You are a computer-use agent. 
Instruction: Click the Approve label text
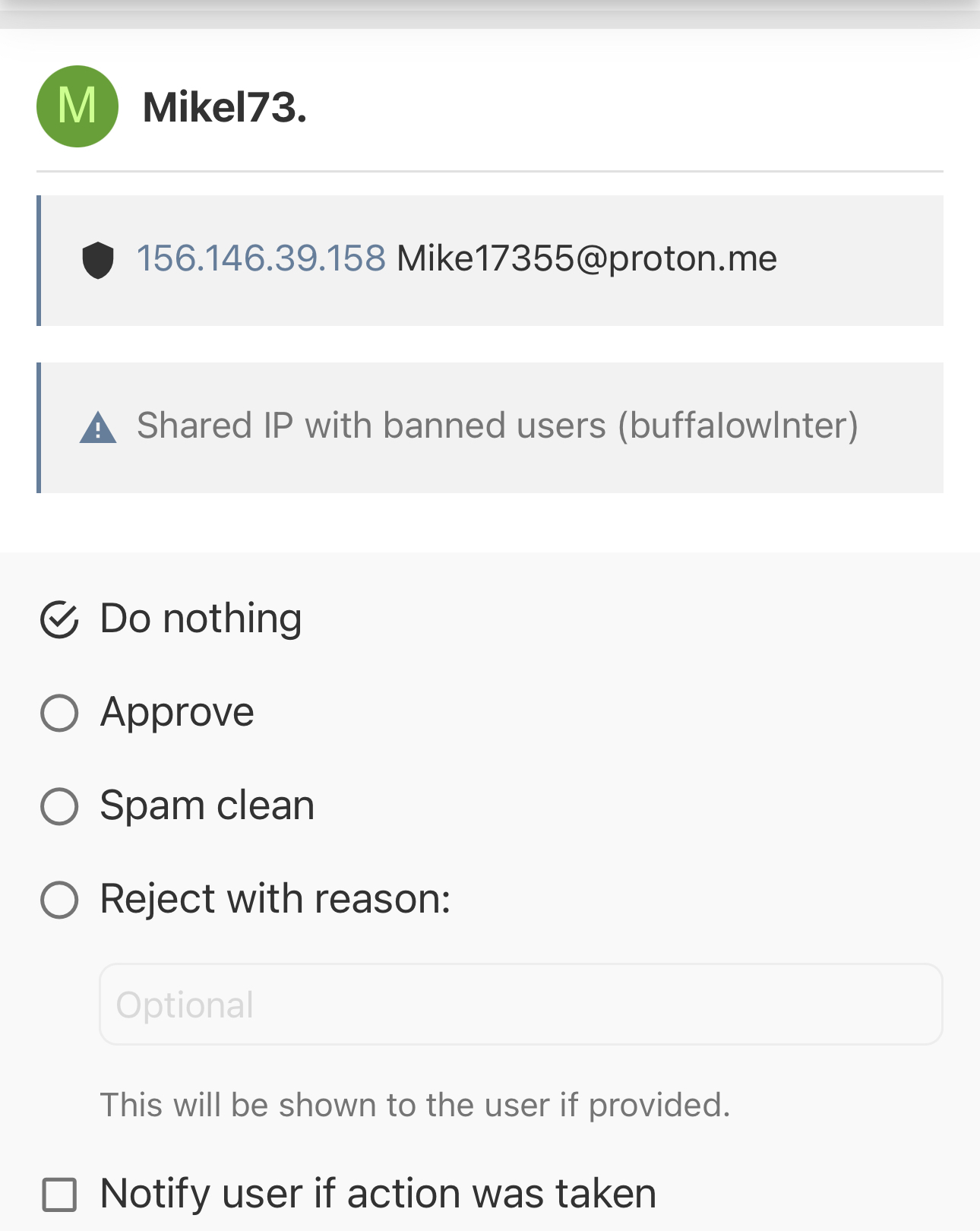177,713
